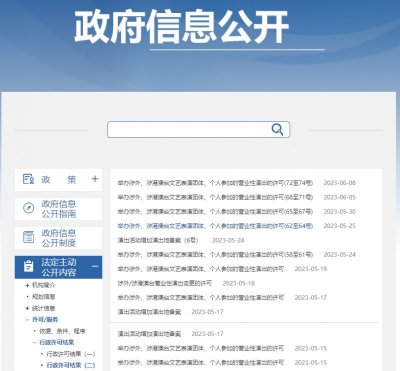Image resolution: width=400 pixels, height=371 pixels.
Task: Open the 涉外/涉港澳台营业性演出变更的许可 link
Action: click(x=165, y=283)
